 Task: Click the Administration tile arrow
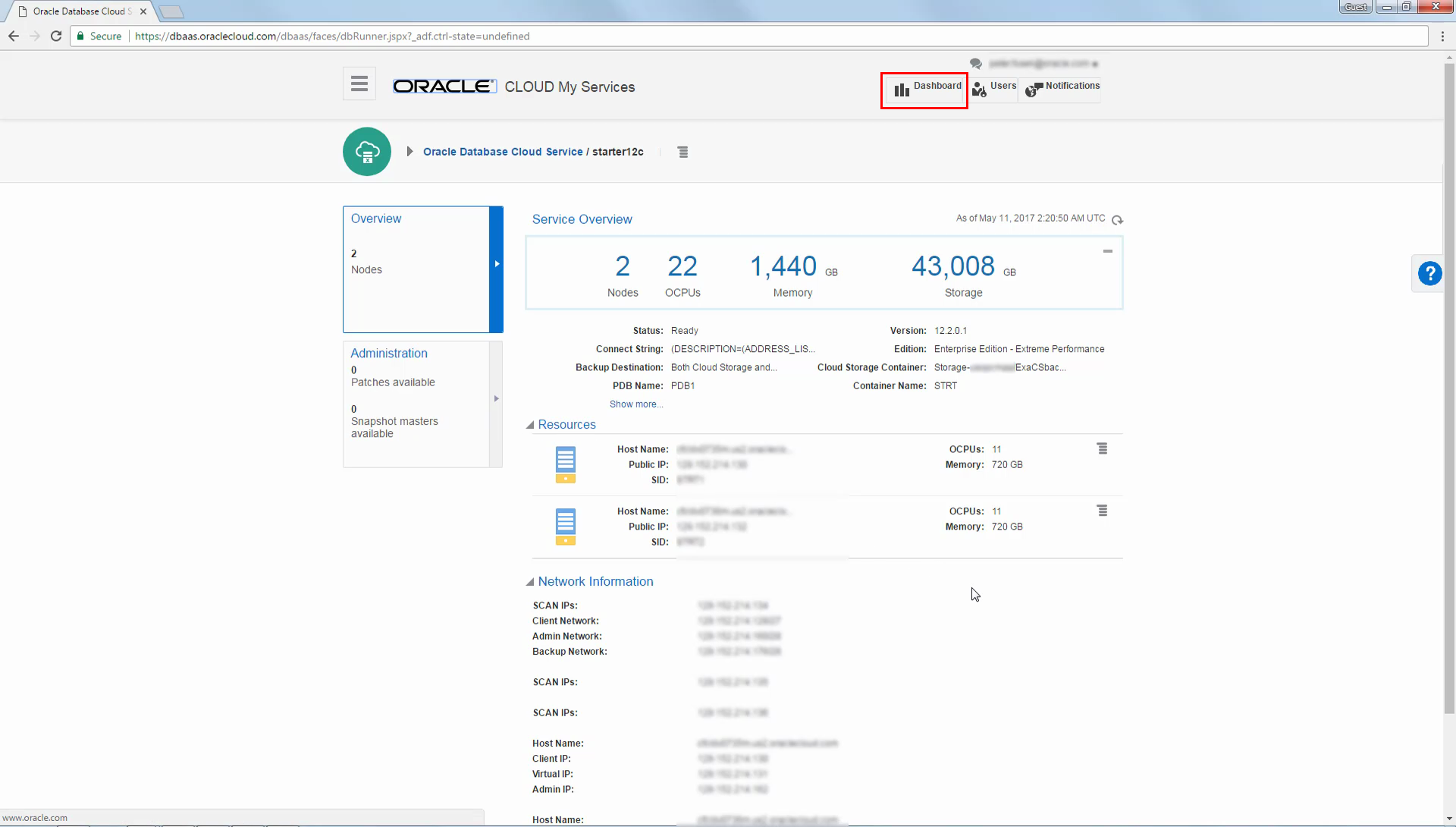click(497, 398)
